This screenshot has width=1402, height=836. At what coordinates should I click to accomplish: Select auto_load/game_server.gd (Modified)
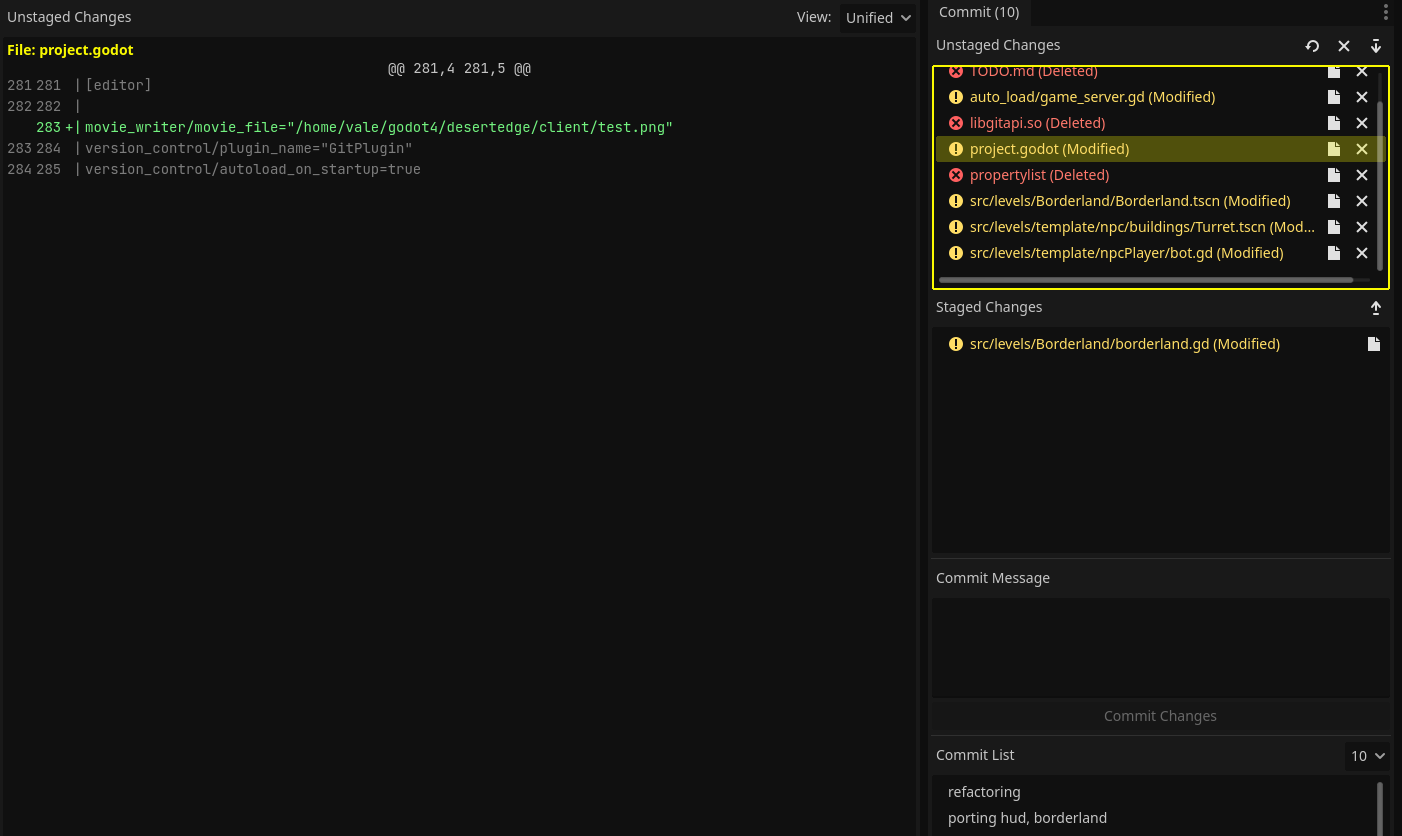pyautogui.click(x=1092, y=97)
